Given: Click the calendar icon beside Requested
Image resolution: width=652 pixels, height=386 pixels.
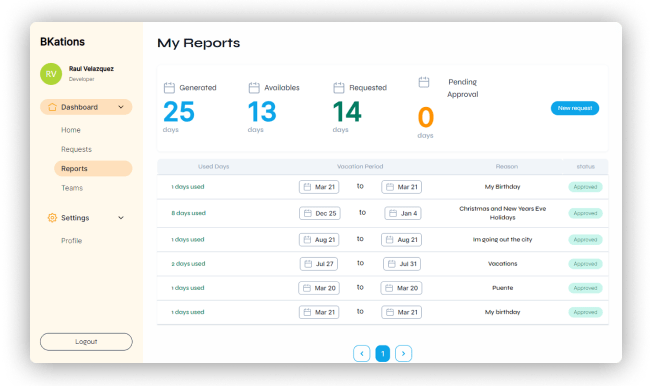Looking at the screenshot, I should (x=339, y=88).
